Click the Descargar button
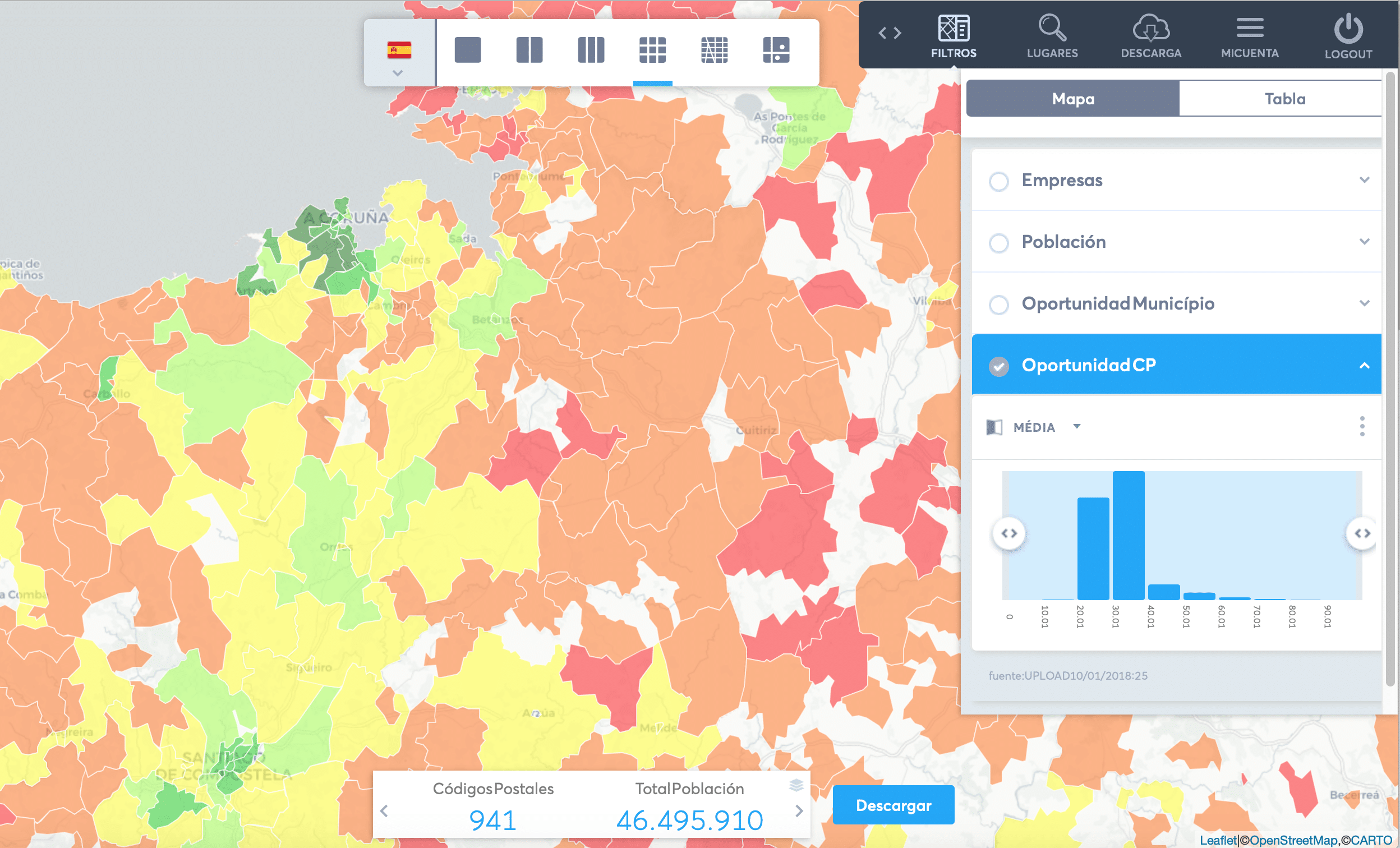The height and width of the screenshot is (848, 1400). [x=893, y=805]
